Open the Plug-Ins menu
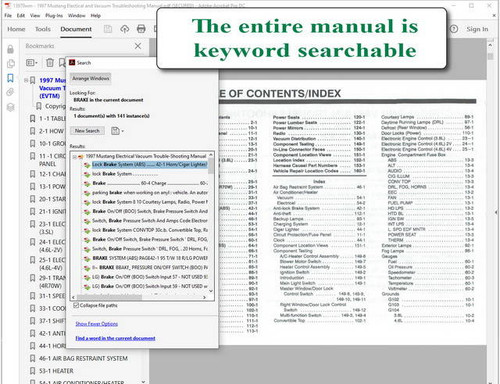The height and width of the screenshot is (384, 500). click(x=54, y=16)
